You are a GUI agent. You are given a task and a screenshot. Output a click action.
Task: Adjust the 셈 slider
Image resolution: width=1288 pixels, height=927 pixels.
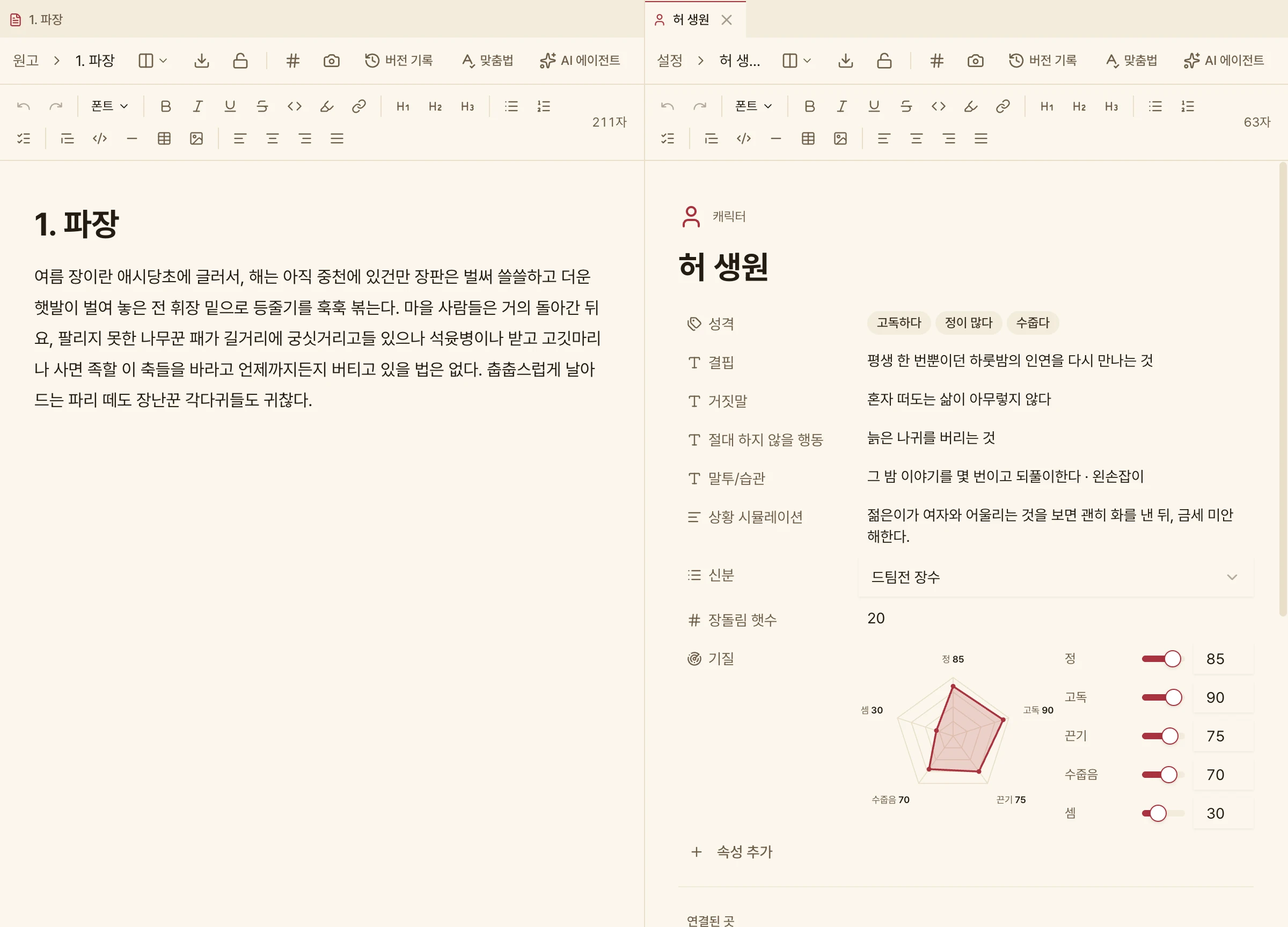[1162, 813]
